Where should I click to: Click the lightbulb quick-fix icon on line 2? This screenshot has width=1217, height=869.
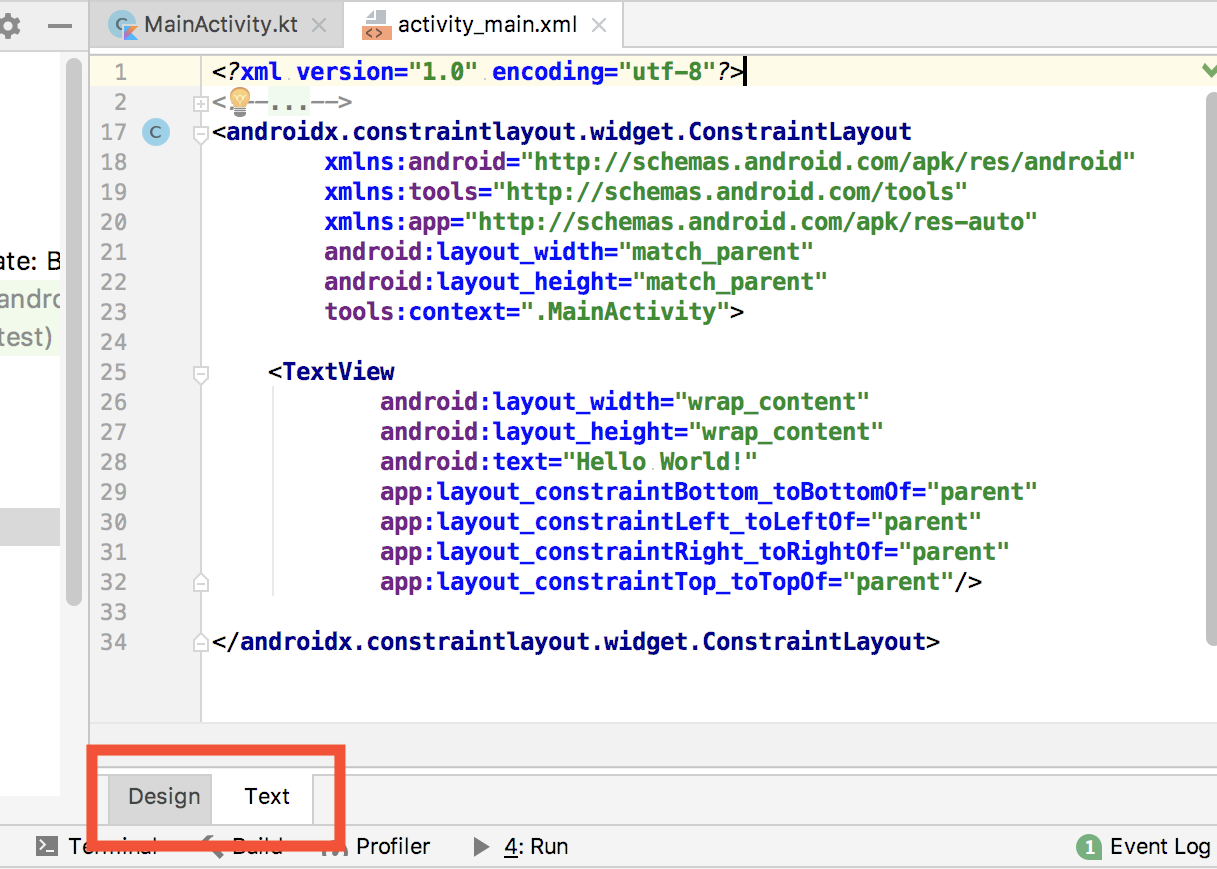click(x=240, y=99)
